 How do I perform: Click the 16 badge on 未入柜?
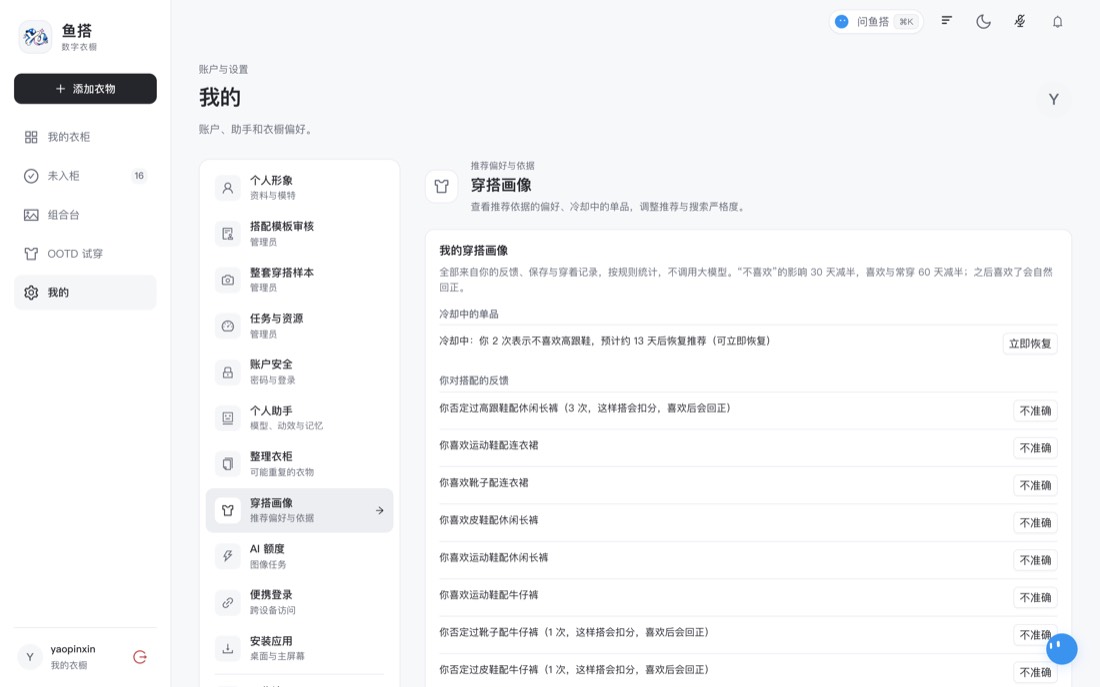click(x=139, y=176)
